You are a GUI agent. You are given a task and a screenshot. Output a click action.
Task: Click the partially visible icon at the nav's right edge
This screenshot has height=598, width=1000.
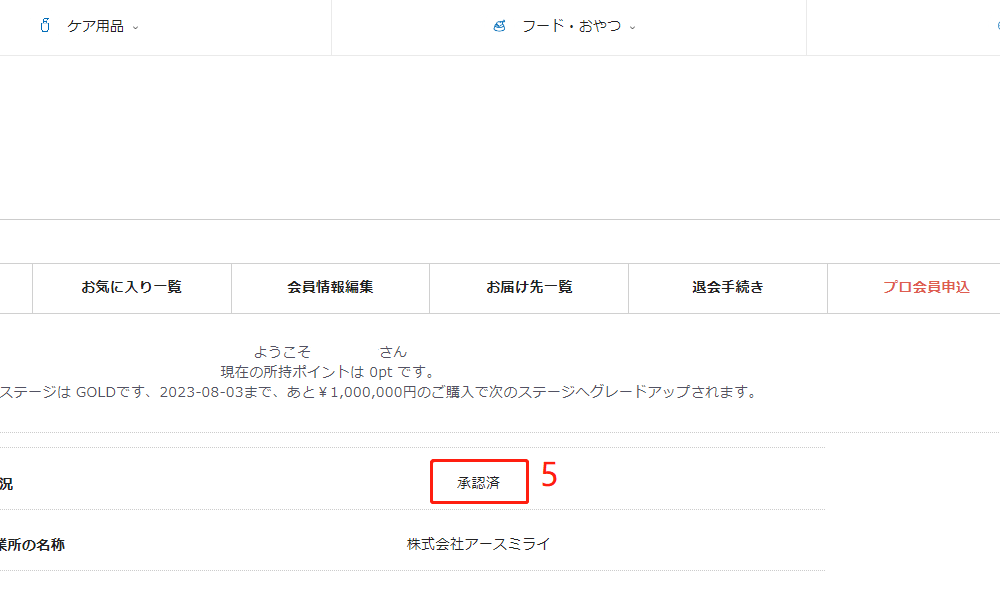click(x=998, y=26)
